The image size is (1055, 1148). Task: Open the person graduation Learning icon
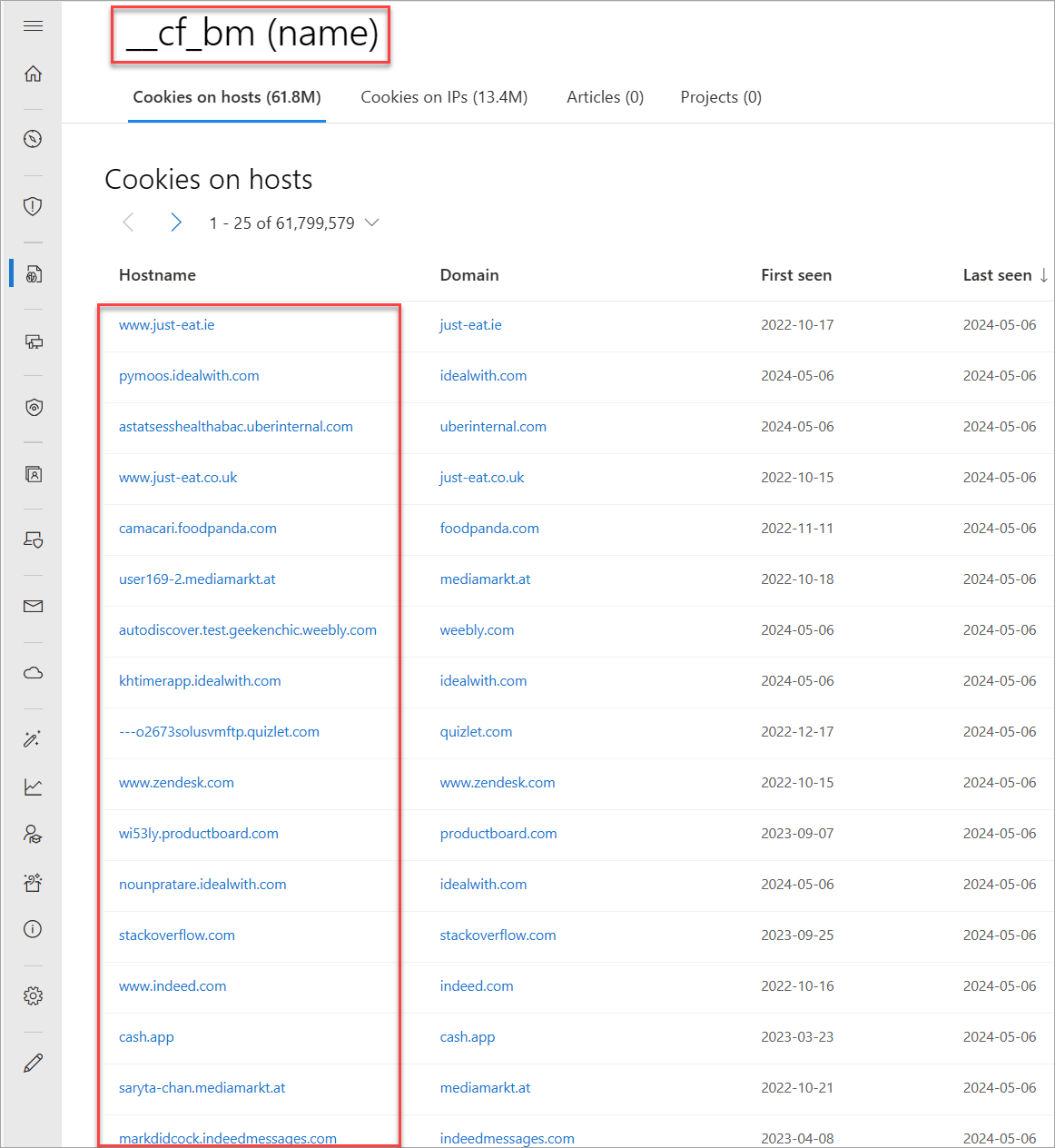point(33,835)
